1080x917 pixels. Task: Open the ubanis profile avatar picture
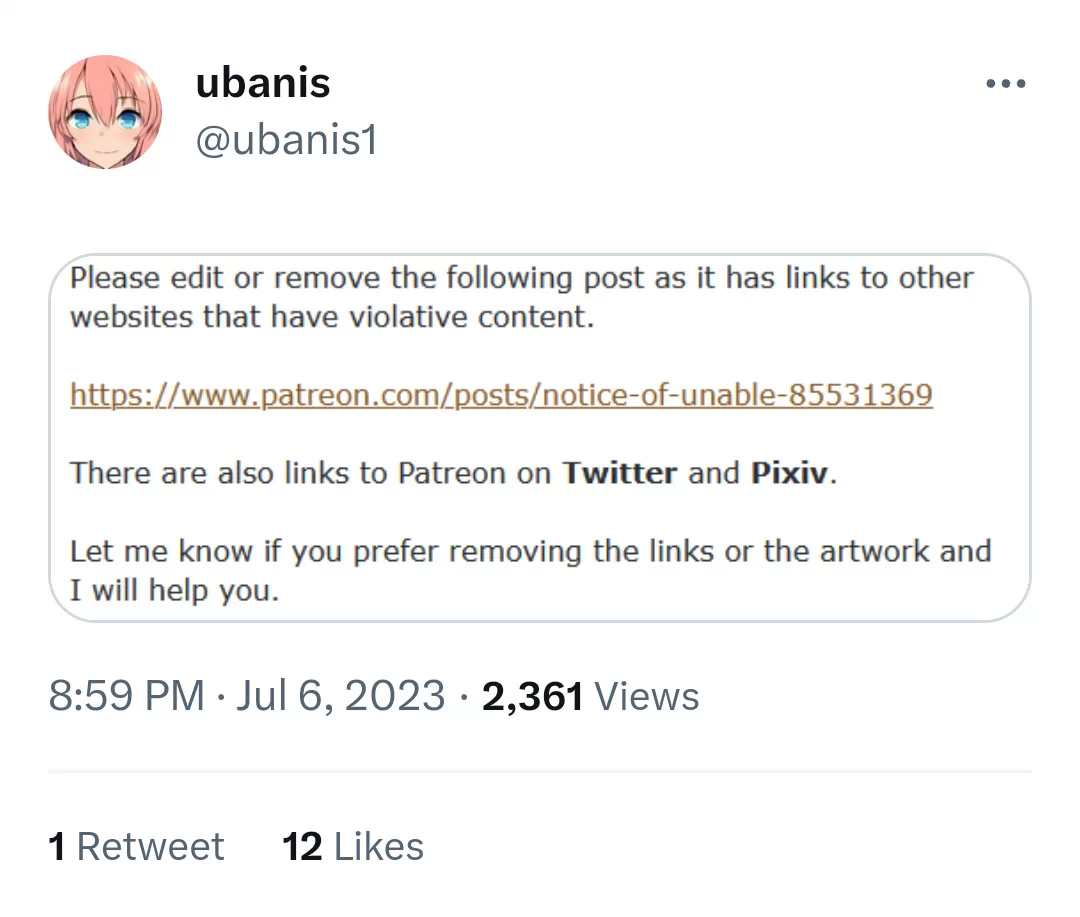[x=105, y=111]
